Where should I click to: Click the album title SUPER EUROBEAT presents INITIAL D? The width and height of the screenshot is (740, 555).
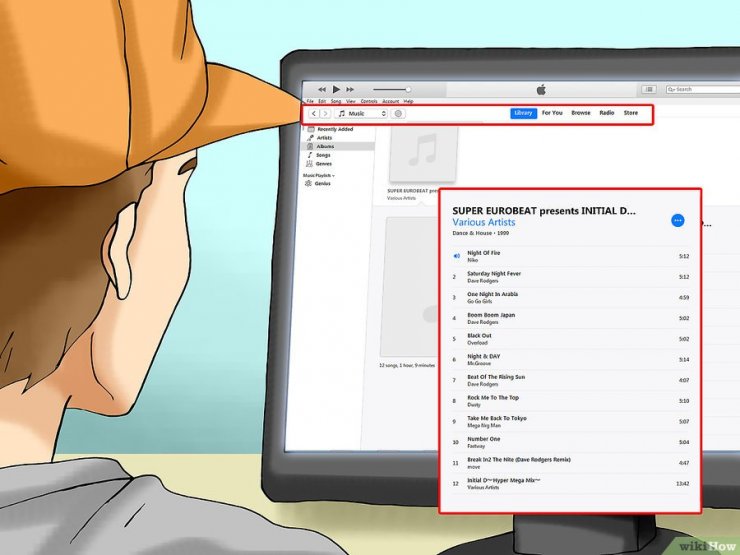(544, 211)
